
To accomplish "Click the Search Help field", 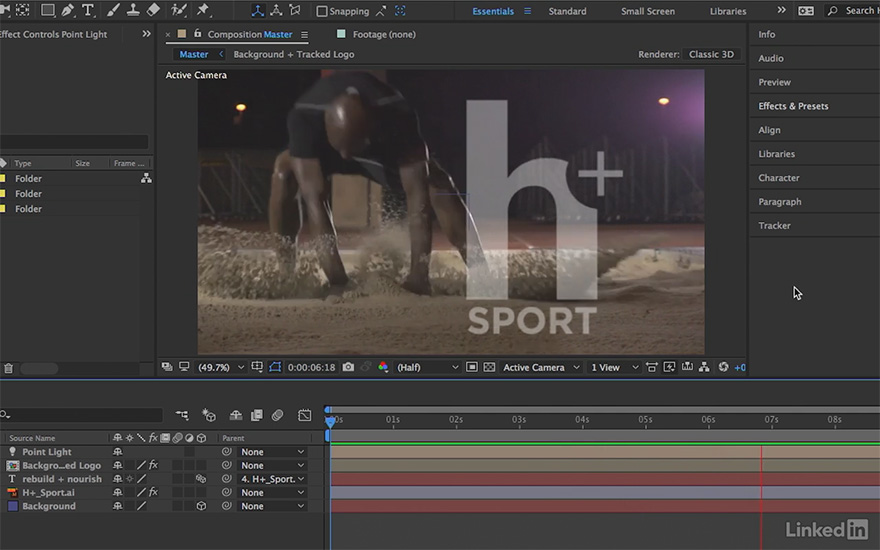I will pyautogui.click(x=853, y=11).
